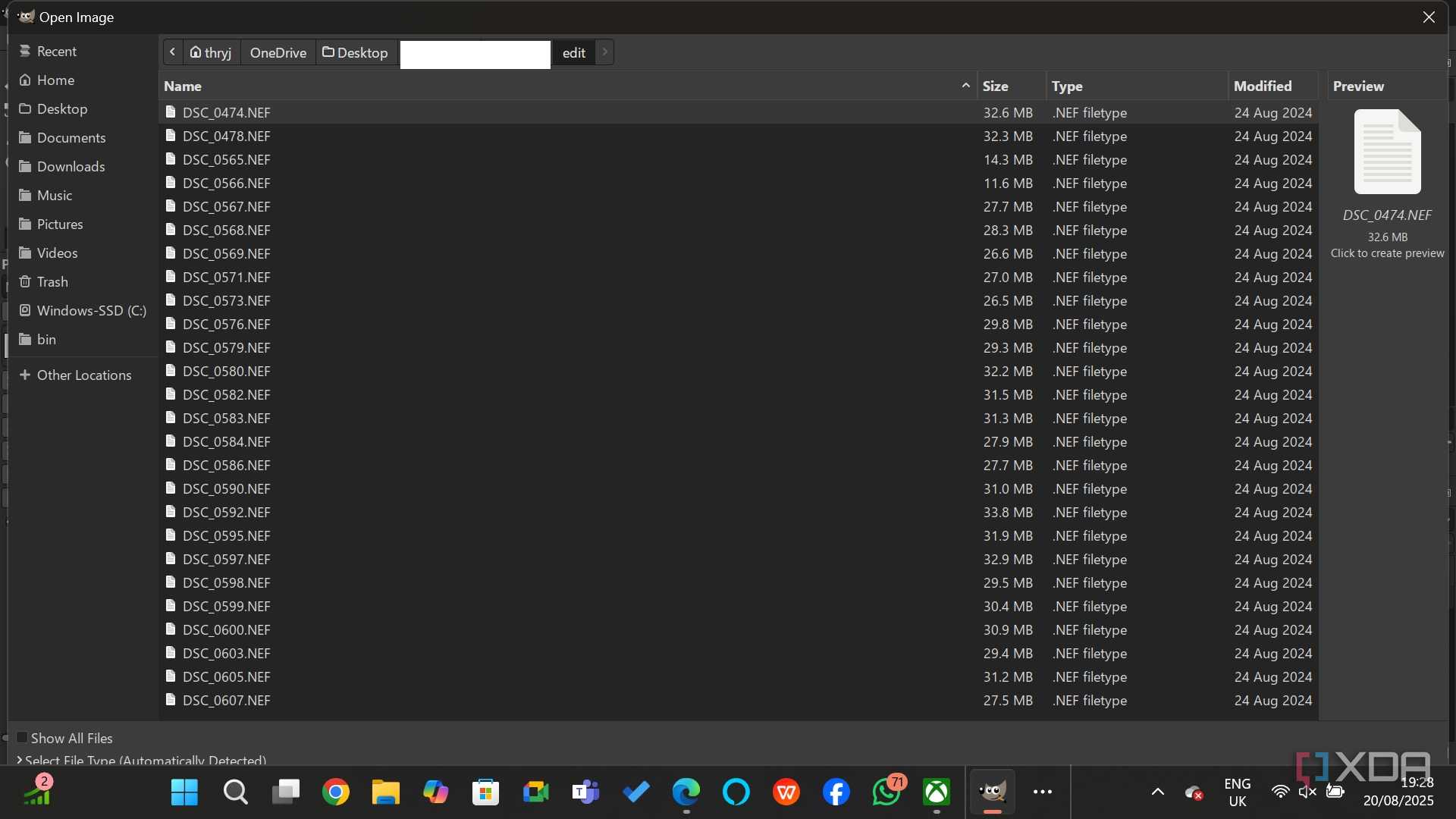Open Xbox app from the taskbar
Screen dimensions: 1456x819
pos(937,792)
